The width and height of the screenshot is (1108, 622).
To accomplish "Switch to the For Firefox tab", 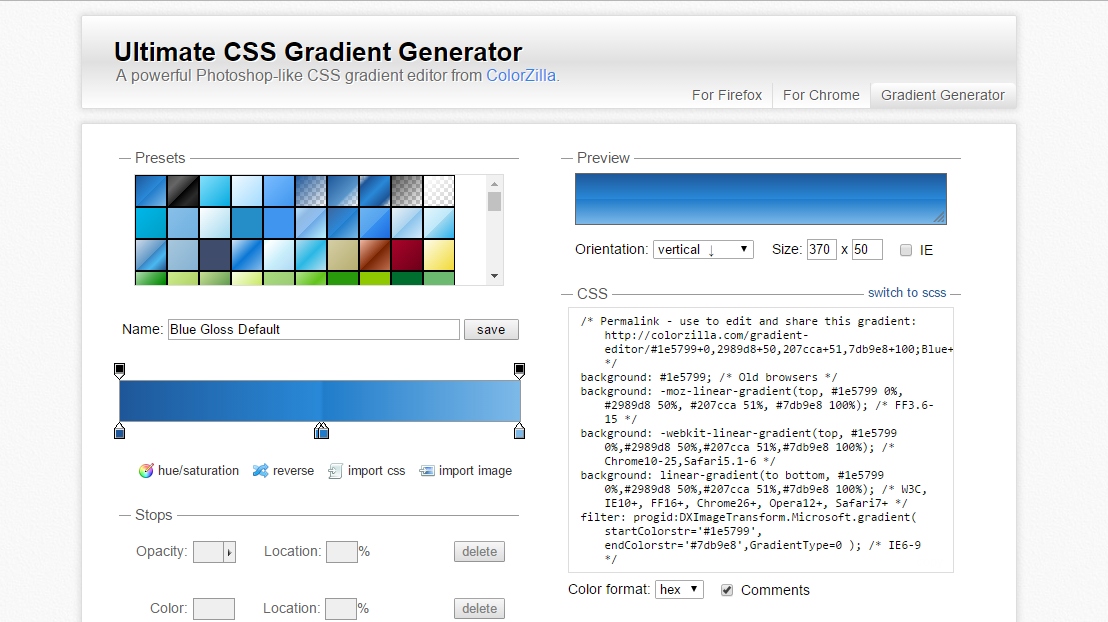I will click(727, 95).
